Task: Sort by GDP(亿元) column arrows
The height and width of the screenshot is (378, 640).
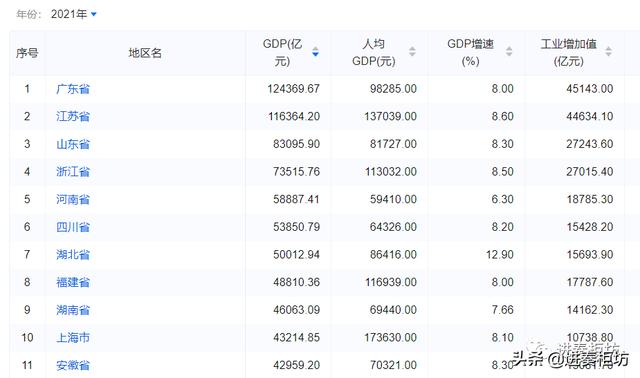Action: [x=315, y=52]
